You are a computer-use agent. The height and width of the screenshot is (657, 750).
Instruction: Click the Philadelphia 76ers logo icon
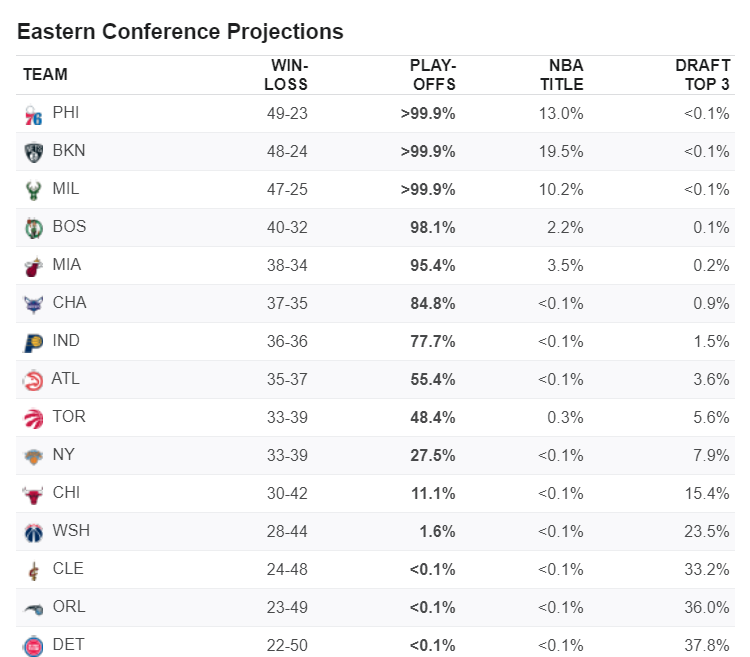(x=33, y=115)
